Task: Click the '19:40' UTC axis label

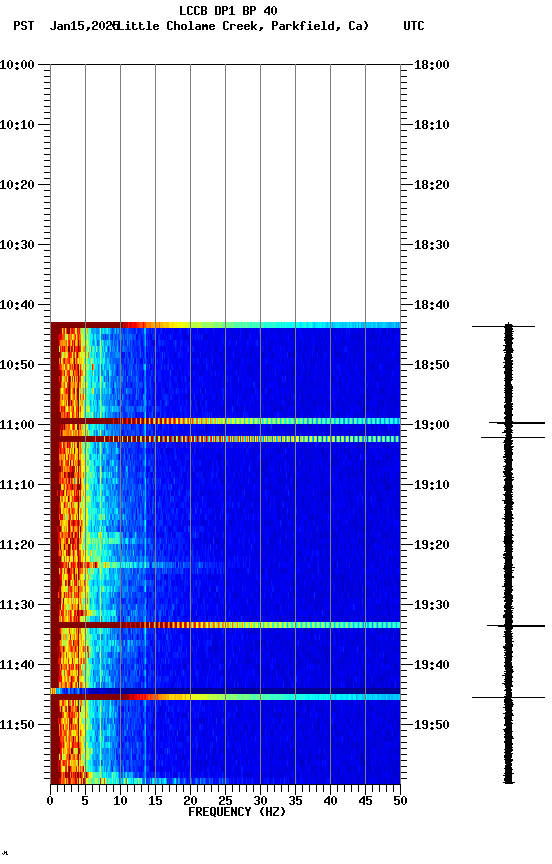Action: 432,665
